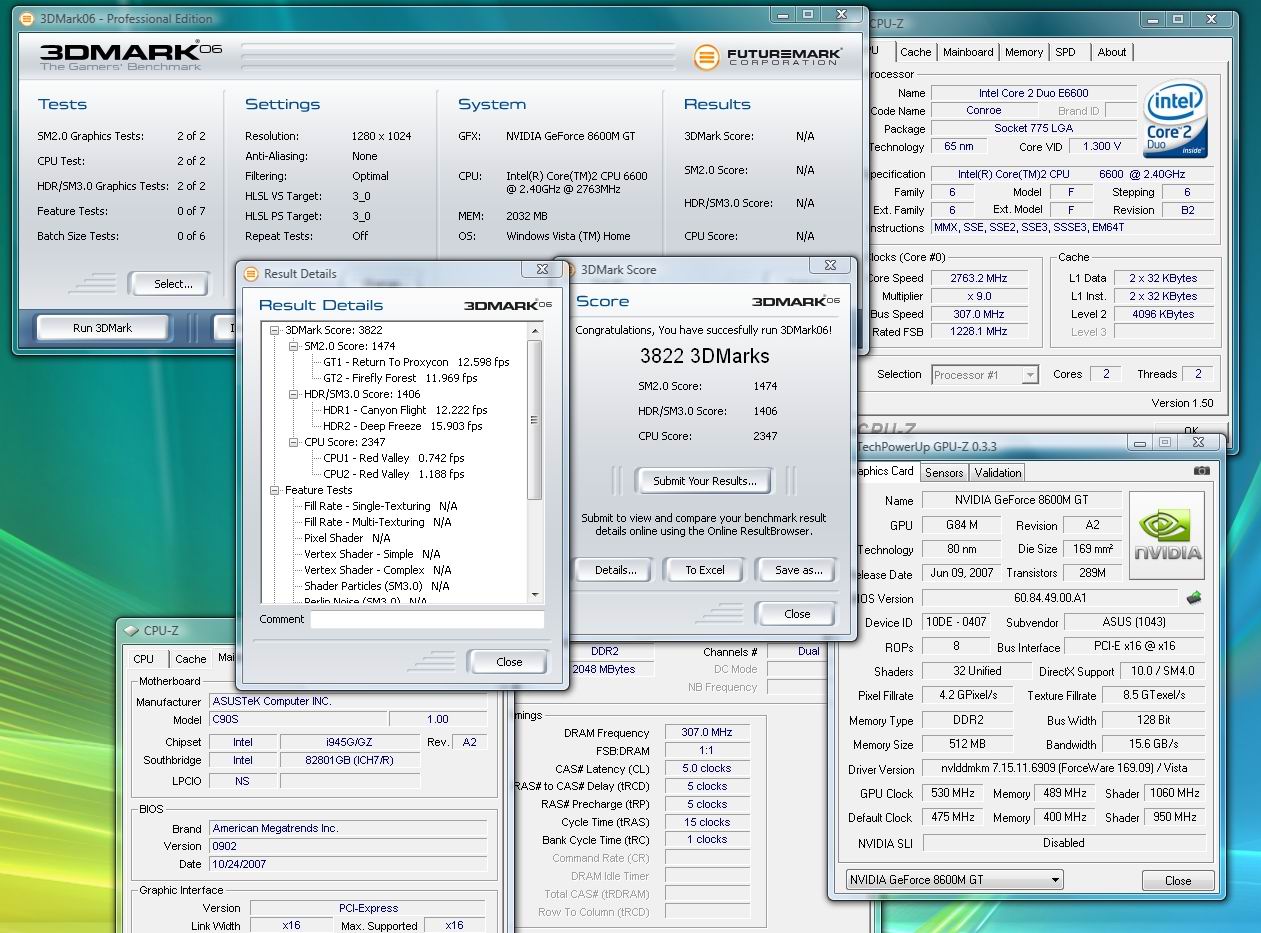Minimize the GPU-Z window

1139,442
